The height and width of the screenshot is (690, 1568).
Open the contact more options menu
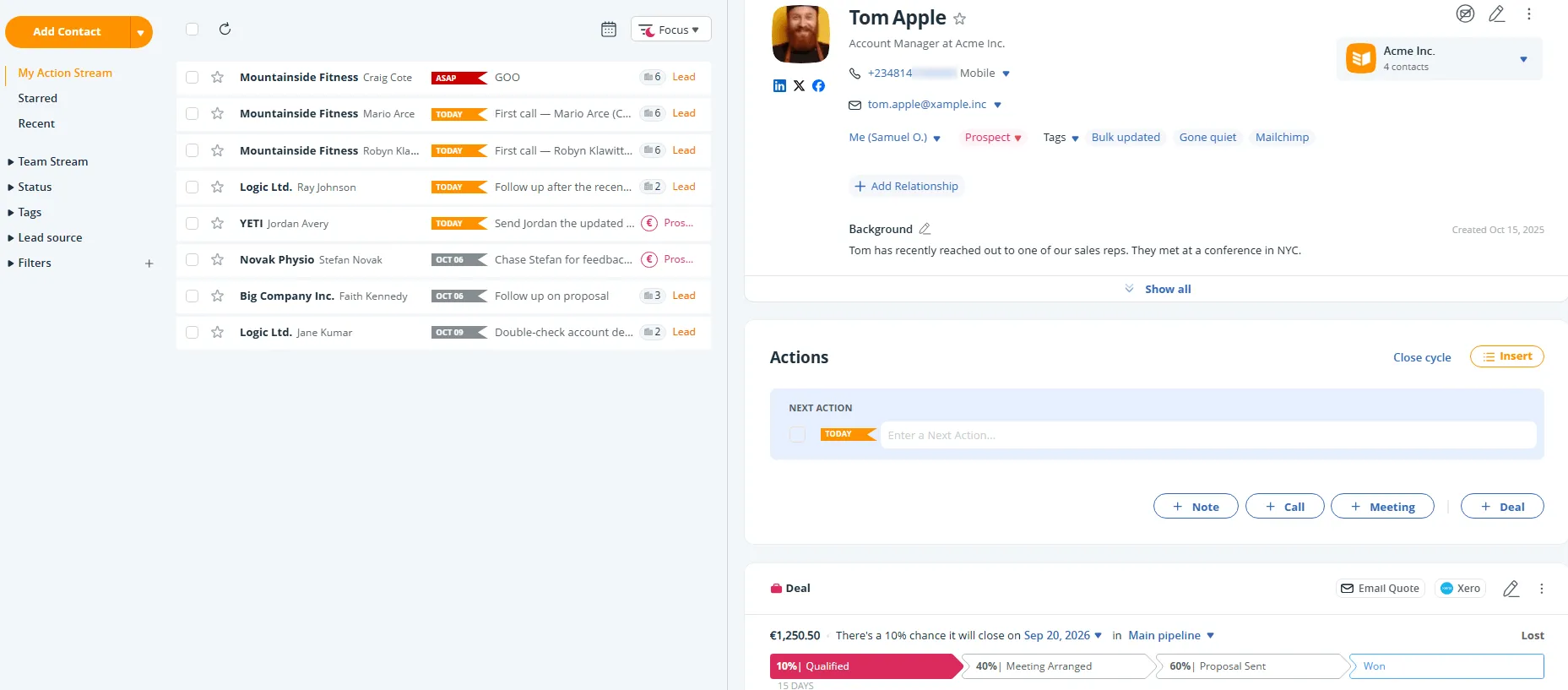coord(1529,14)
